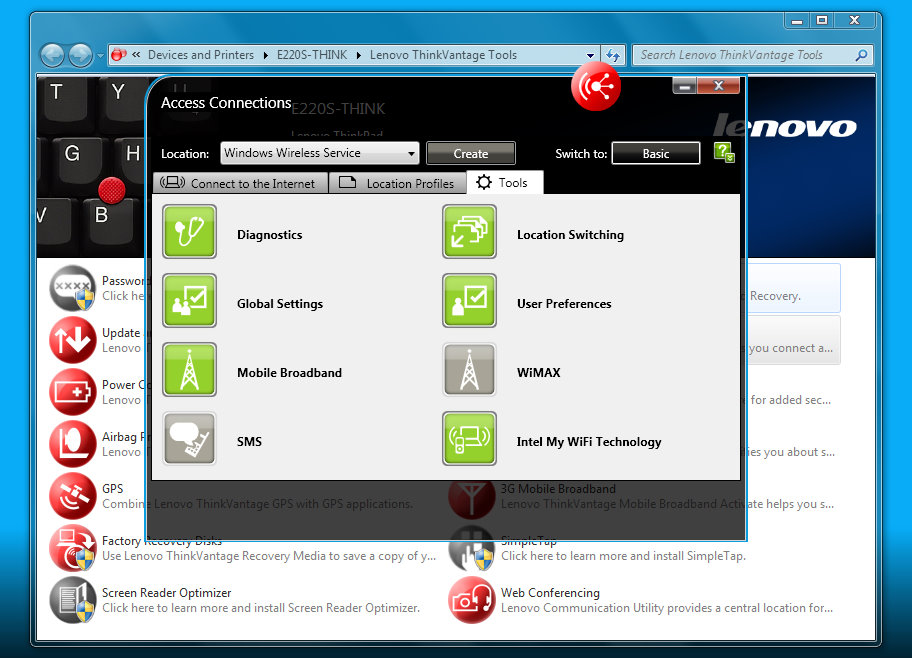Open User Preferences icon
This screenshot has height=658, width=912.
tap(469, 300)
